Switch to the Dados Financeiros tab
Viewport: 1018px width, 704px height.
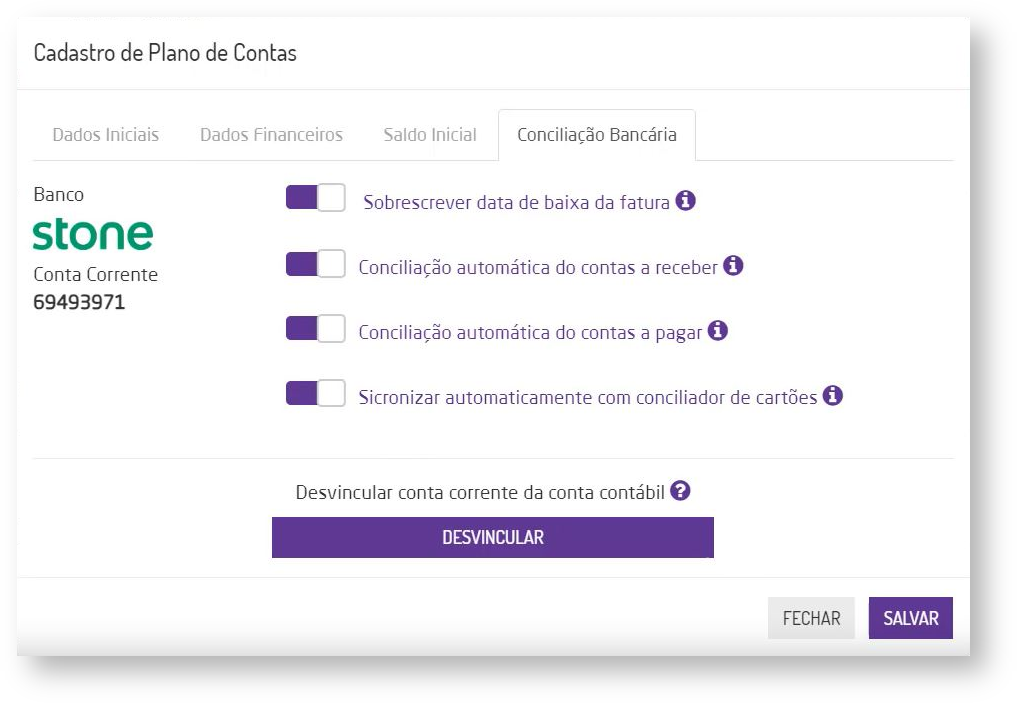[271, 135]
